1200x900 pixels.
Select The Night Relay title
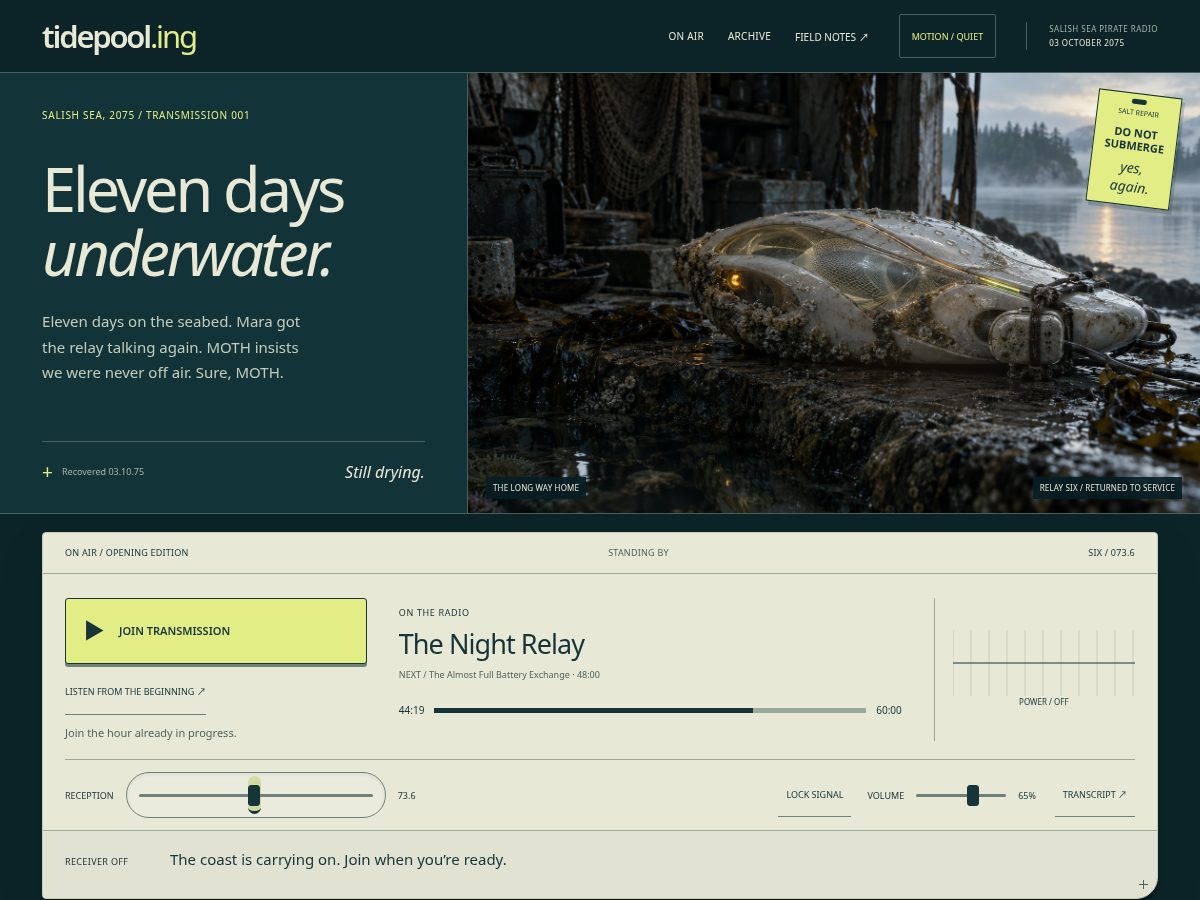(492, 644)
